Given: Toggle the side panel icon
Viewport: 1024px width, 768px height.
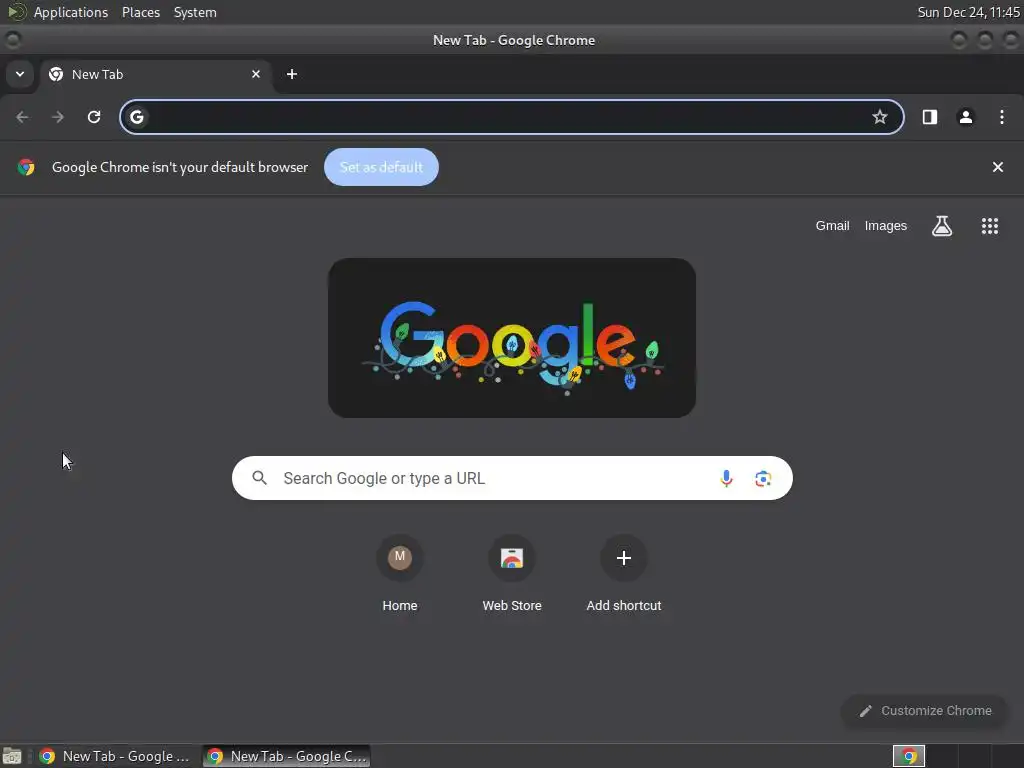Looking at the screenshot, I should [x=929, y=117].
